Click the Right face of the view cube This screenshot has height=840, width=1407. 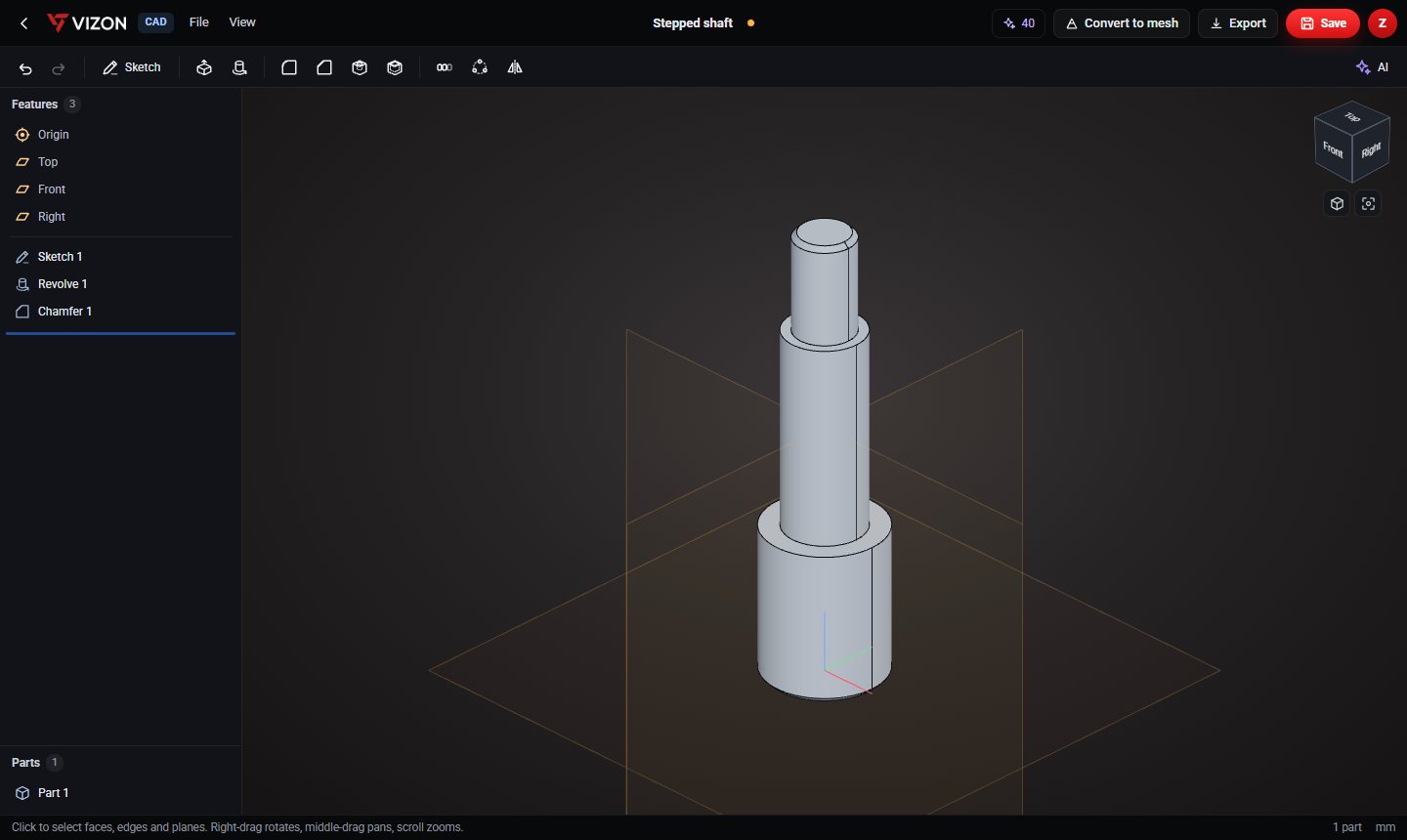pos(1371,149)
